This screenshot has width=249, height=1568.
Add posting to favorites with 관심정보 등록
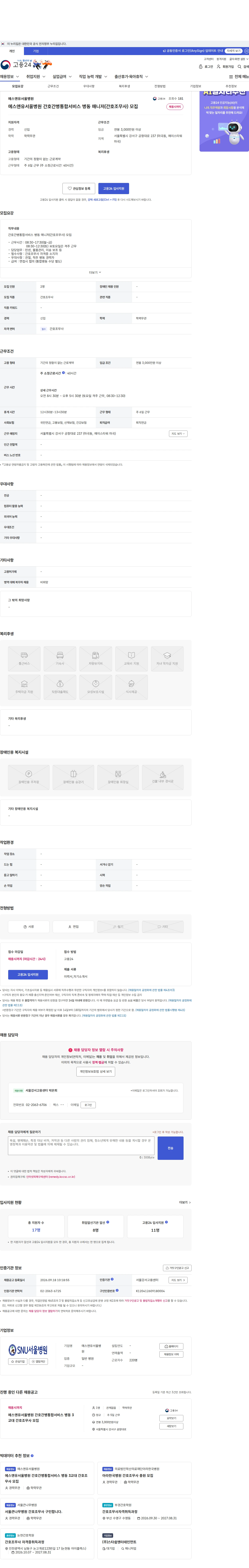(79, 189)
